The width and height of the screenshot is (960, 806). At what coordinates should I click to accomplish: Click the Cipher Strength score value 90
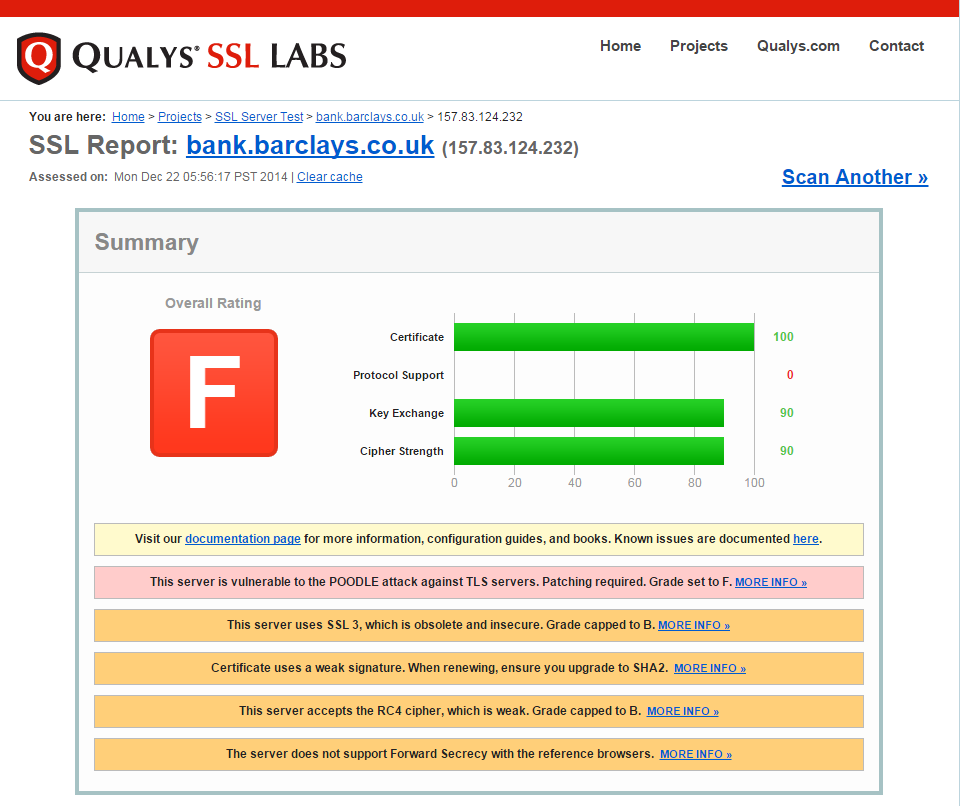point(787,451)
